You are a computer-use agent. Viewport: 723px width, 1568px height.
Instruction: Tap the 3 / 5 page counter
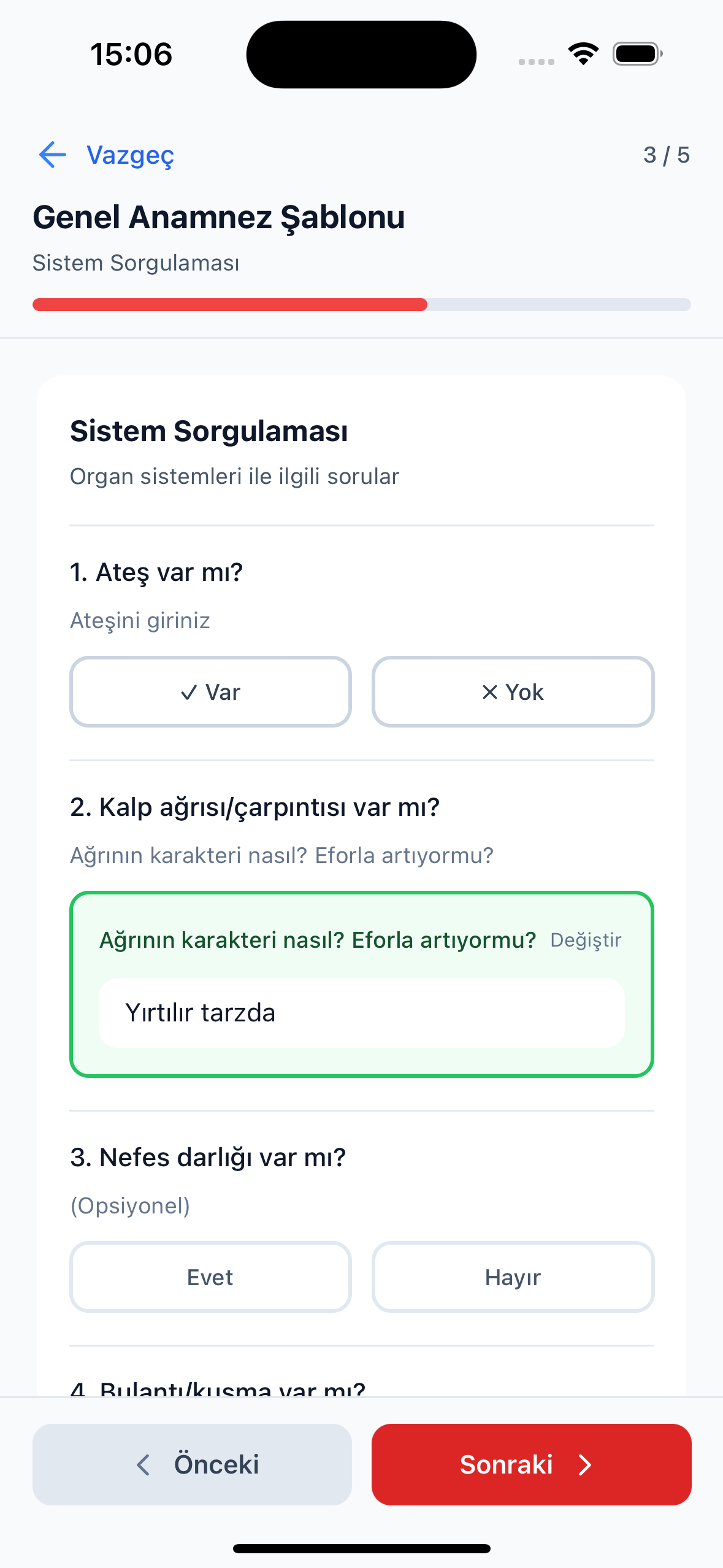[x=666, y=155]
